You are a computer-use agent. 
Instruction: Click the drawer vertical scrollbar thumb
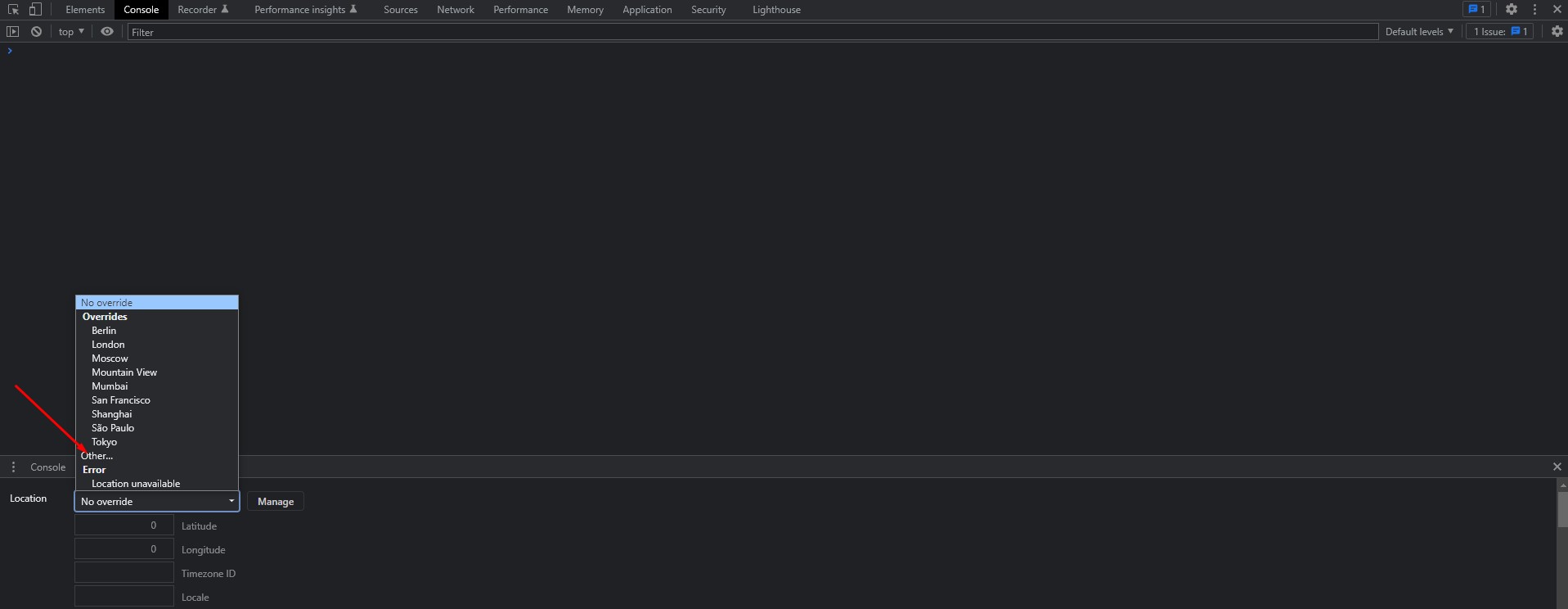[x=1562, y=509]
